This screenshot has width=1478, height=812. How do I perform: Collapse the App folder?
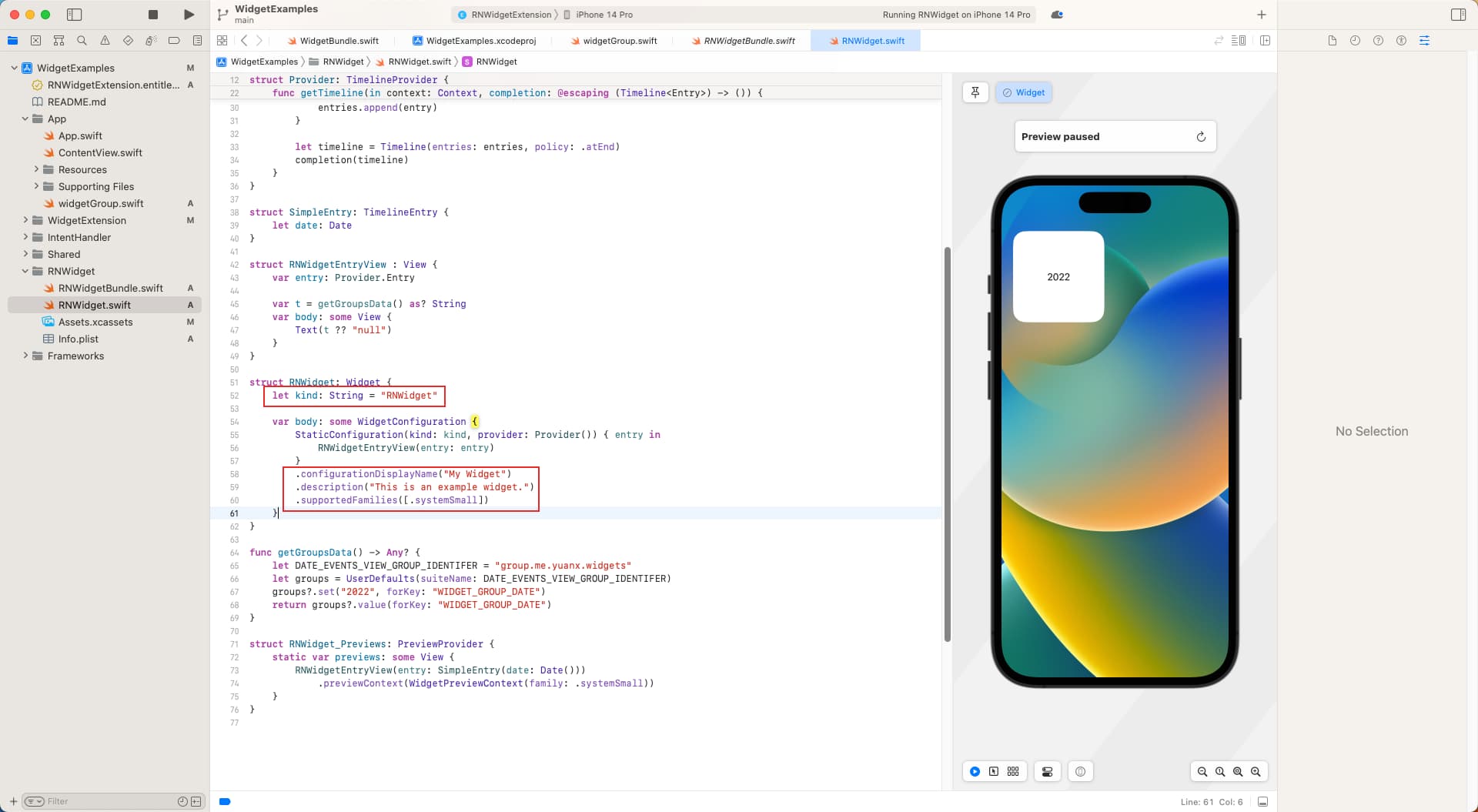pos(25,119)
